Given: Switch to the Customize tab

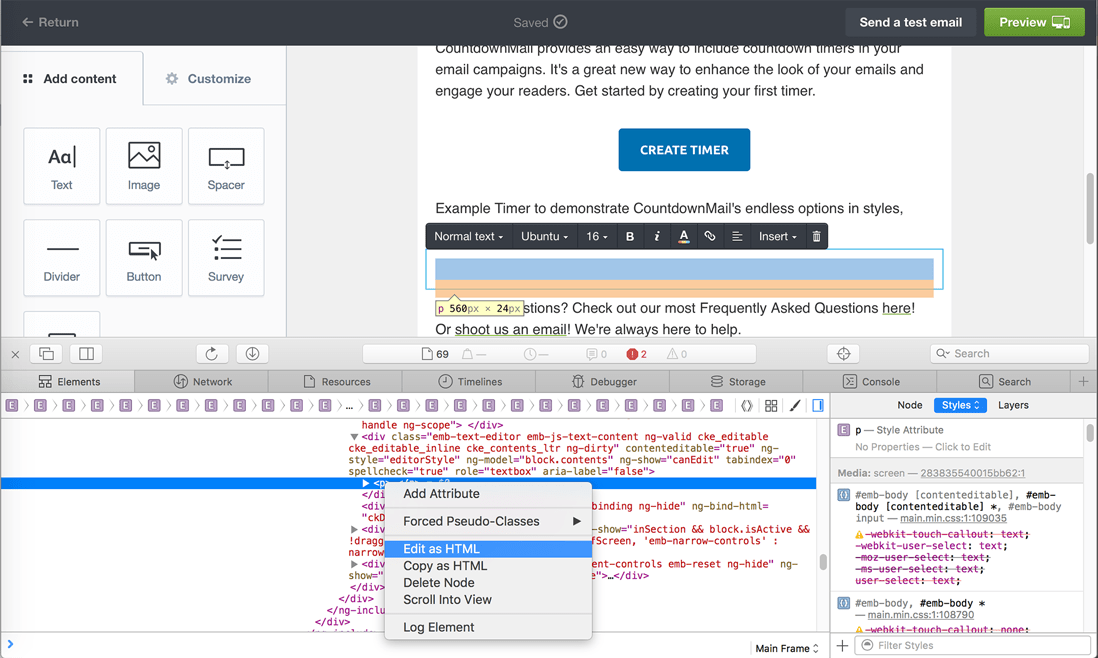Looking at the screenshot, I should tap(209, 78).
